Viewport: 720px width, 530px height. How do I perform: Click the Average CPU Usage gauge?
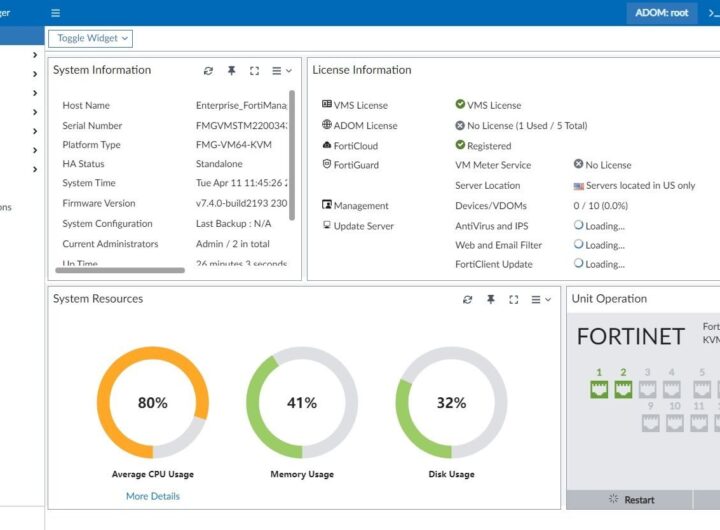tap(153, 403)
